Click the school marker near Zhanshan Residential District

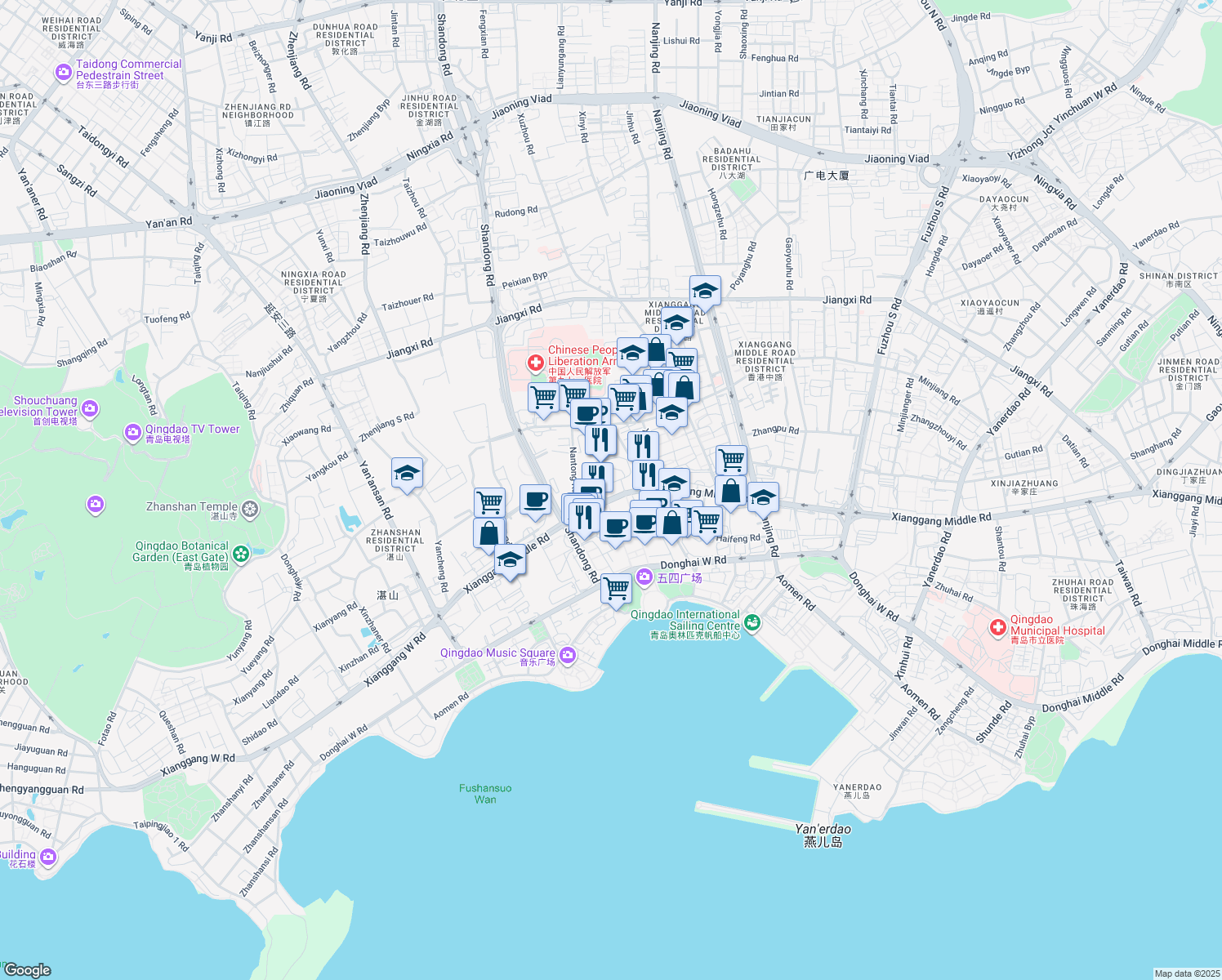[407, 473]
